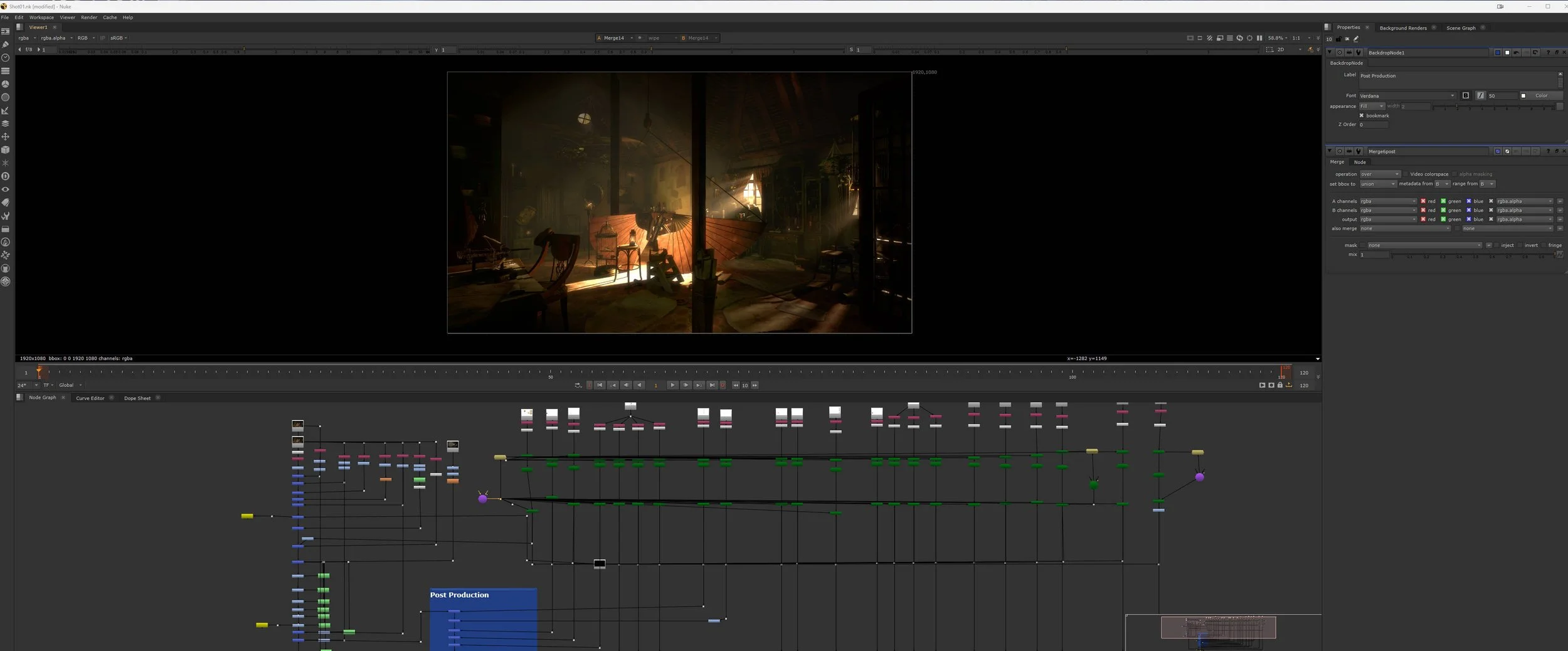The width and height of the screenshot is (1568, 651).
Task: Click the bold B font button
Action: (x=1466, y=96)
